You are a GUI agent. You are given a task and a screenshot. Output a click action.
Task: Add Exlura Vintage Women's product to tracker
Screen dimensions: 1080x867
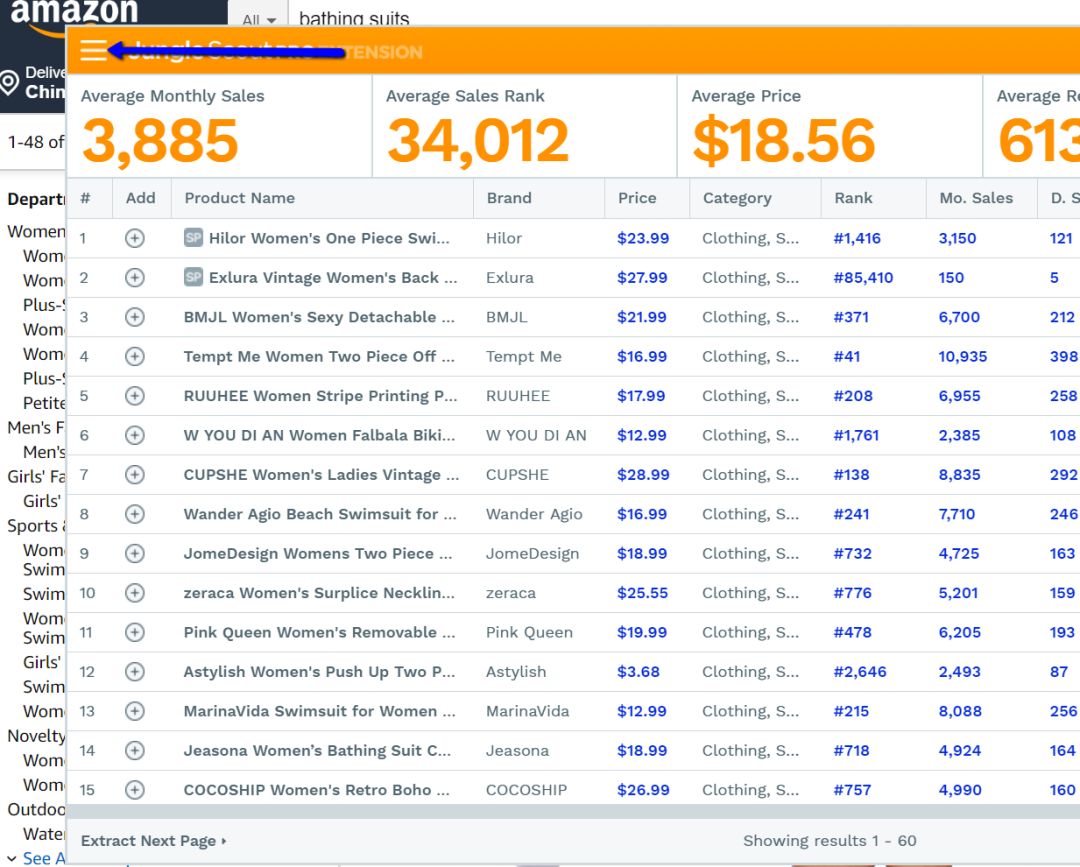pos(135,278)
